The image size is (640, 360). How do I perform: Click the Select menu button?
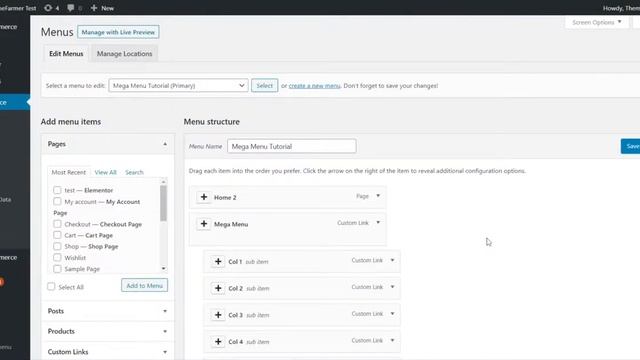(264, 85)
